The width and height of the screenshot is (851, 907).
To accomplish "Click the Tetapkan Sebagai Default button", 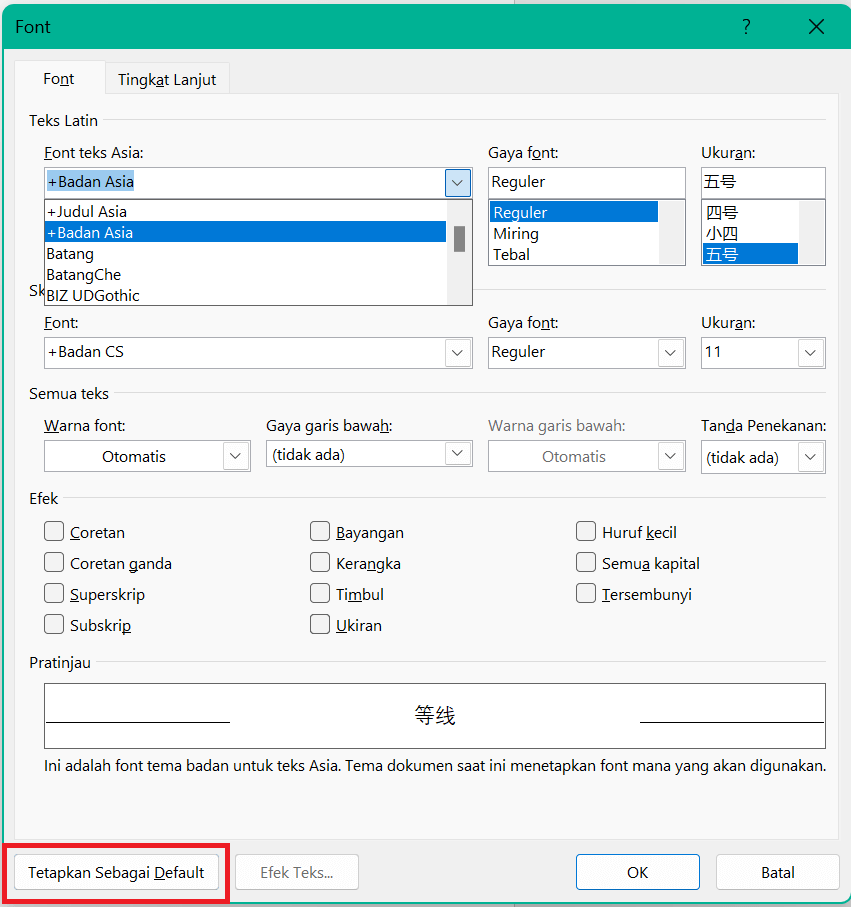I will [x=116, y=872].
